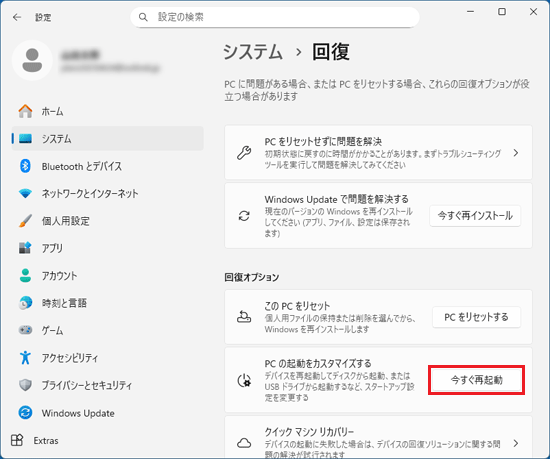Click the Windows Update sync icon in sidebar

pyautogui.click(x=25, y=413)
